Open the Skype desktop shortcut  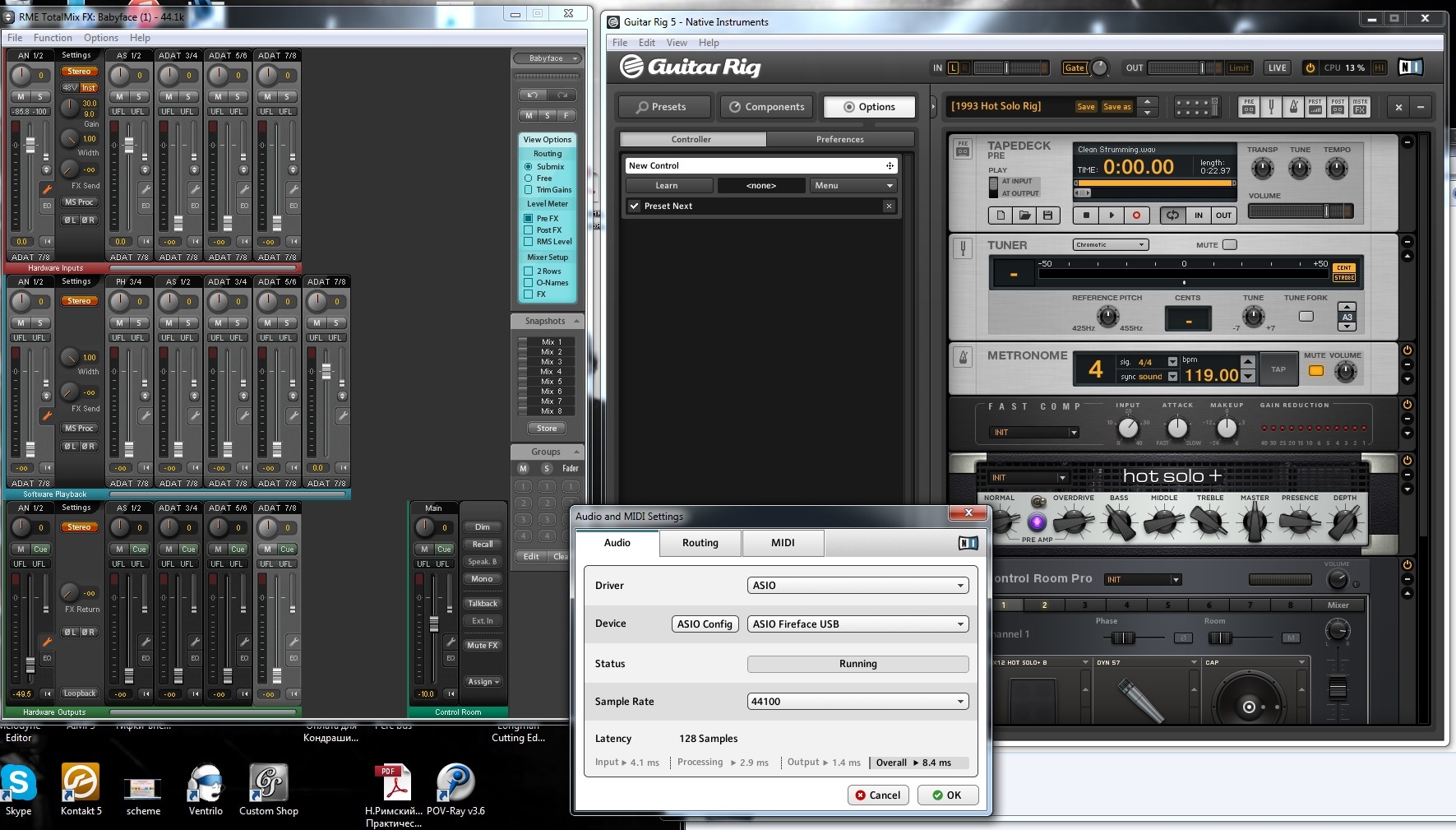tap(18, 789)
